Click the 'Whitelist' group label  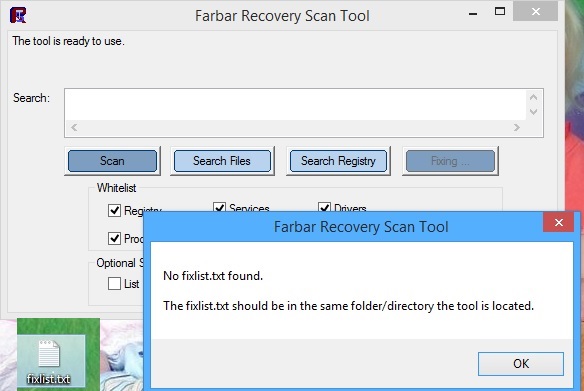pos(117,188)
